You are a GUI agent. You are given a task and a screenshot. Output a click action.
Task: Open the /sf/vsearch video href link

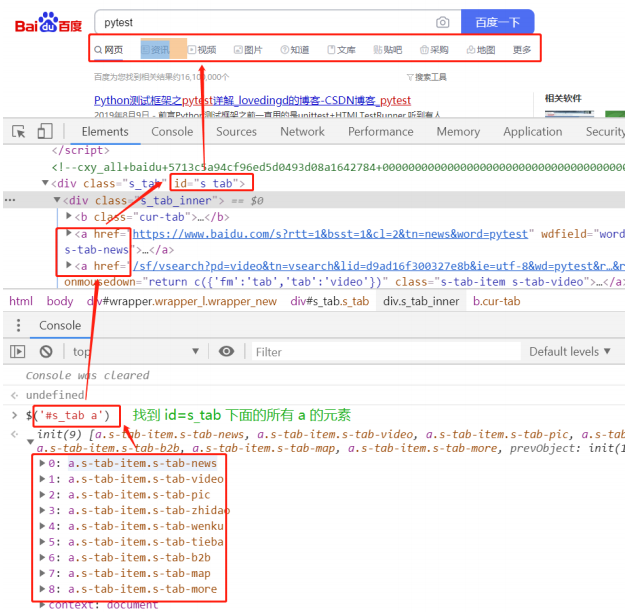[378, 266]
